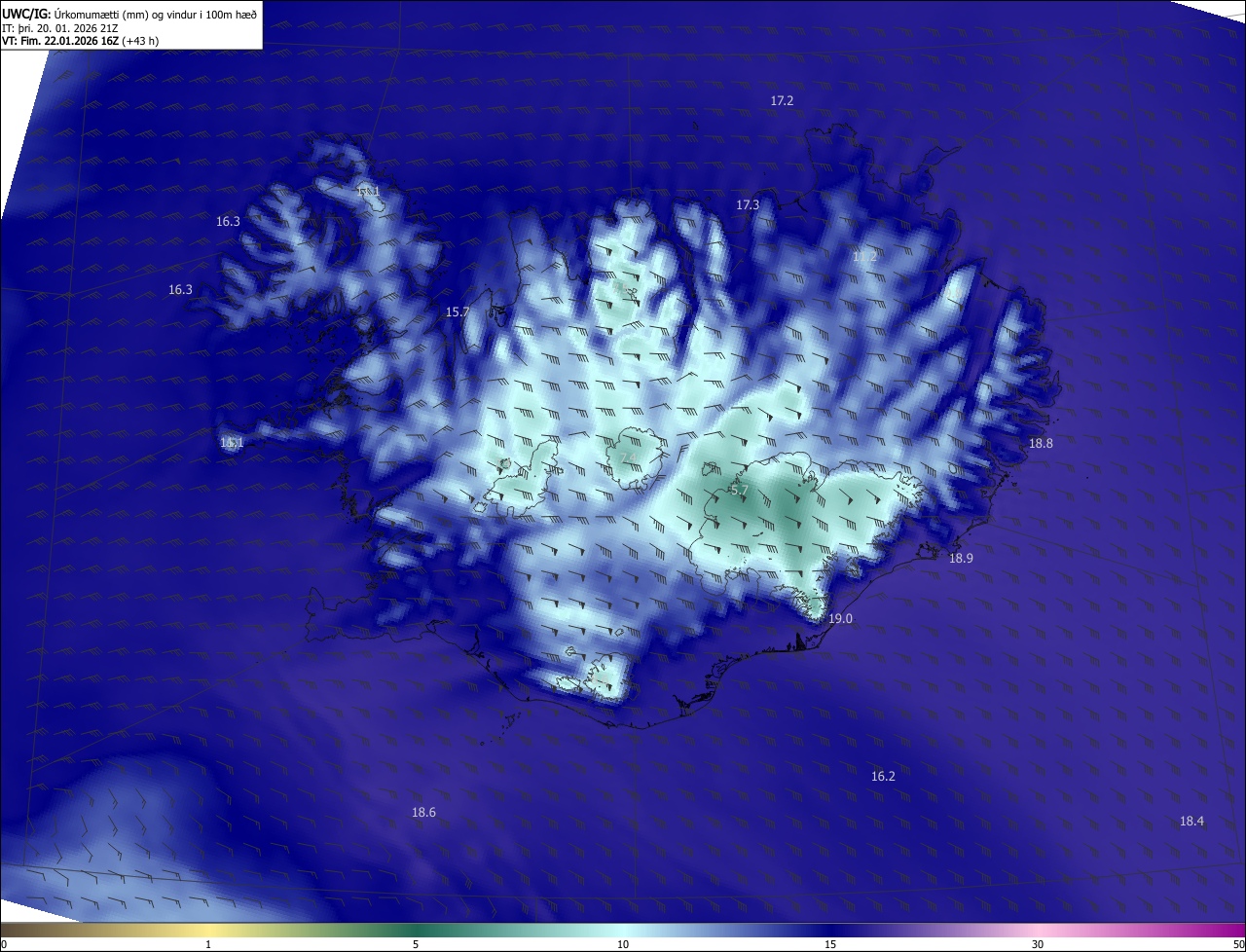The image size is (1246, 952).
Task: Click the 15.7 value label
Action: (458, 312)
